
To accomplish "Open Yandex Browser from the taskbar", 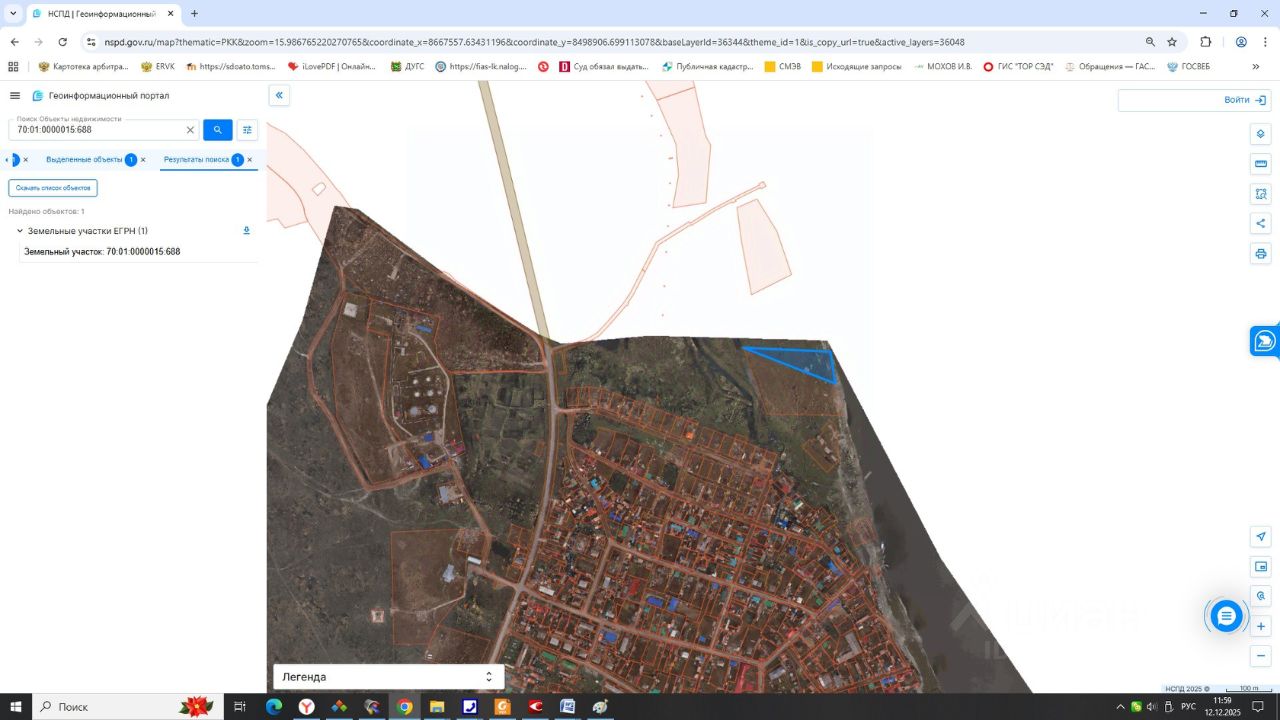I will 306,707.
